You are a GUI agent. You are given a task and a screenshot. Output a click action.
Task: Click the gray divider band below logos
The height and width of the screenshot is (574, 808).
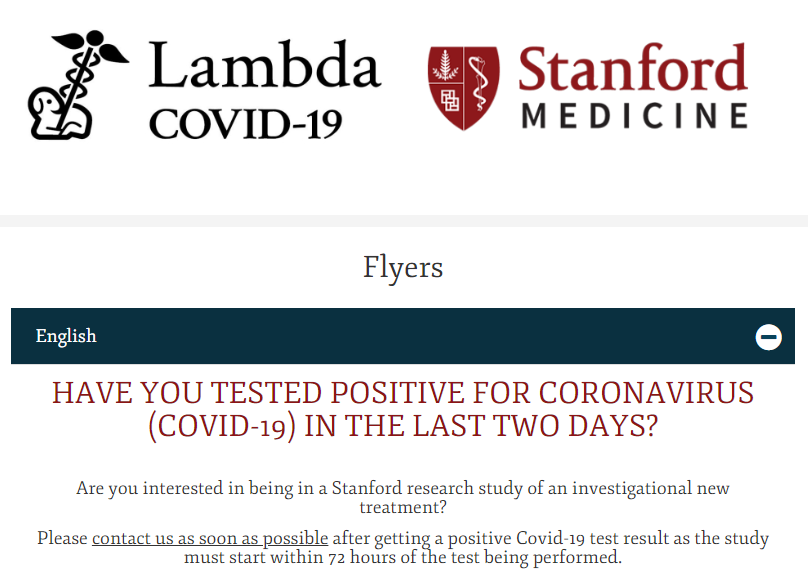[404, 220]
